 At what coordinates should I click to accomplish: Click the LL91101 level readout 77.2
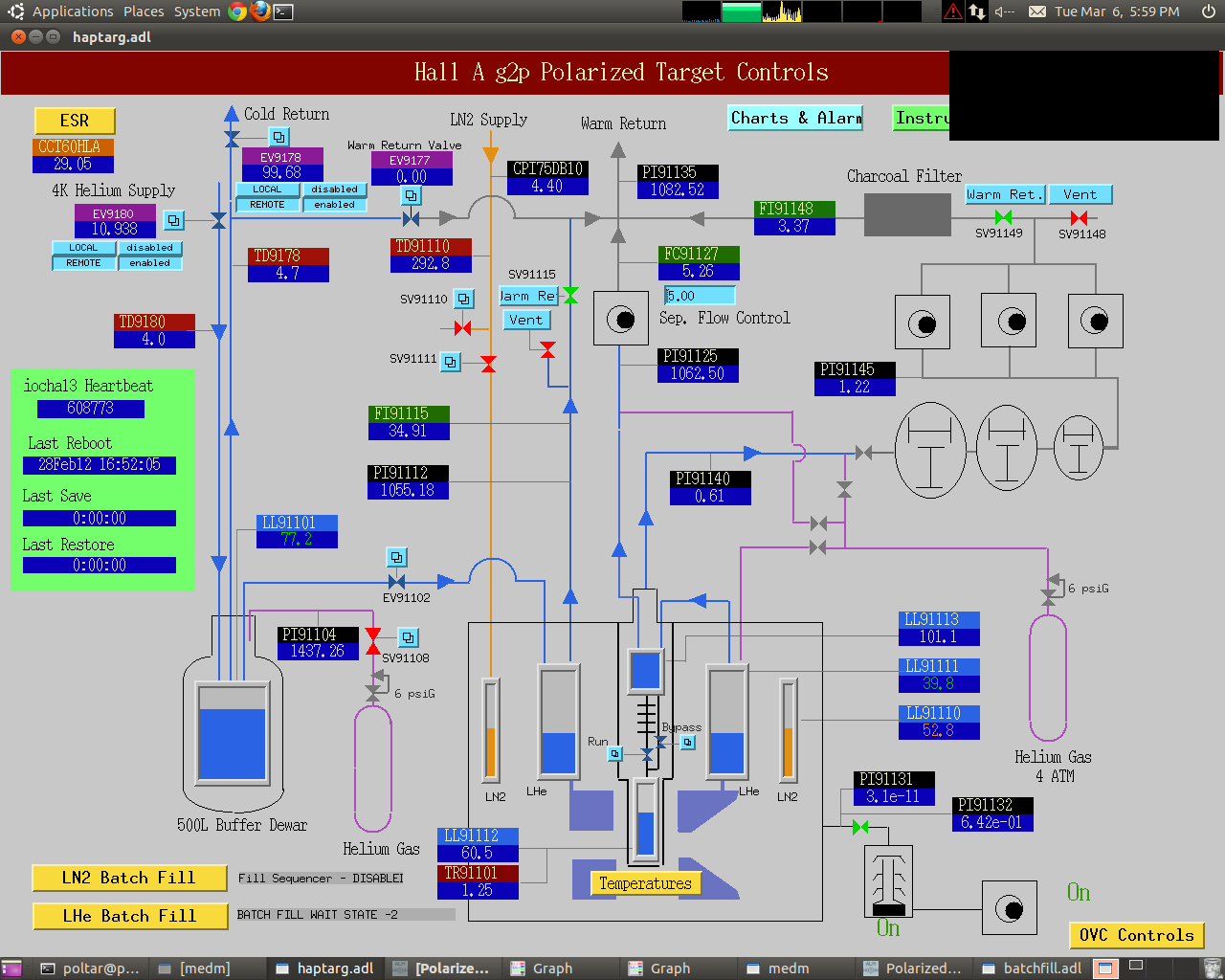click(x=297, y=540)
